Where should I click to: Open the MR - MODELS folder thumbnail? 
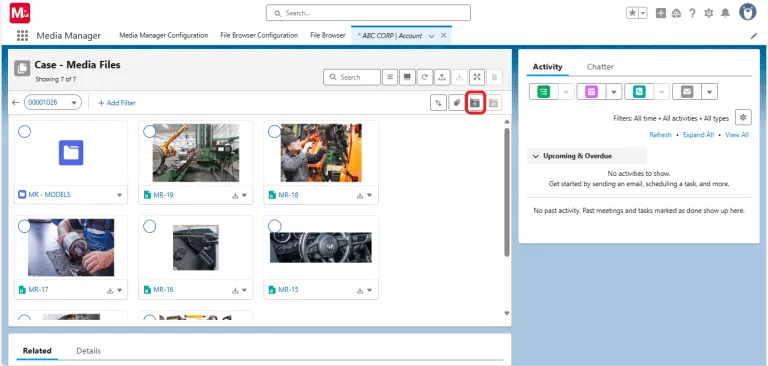click(71, 152)
